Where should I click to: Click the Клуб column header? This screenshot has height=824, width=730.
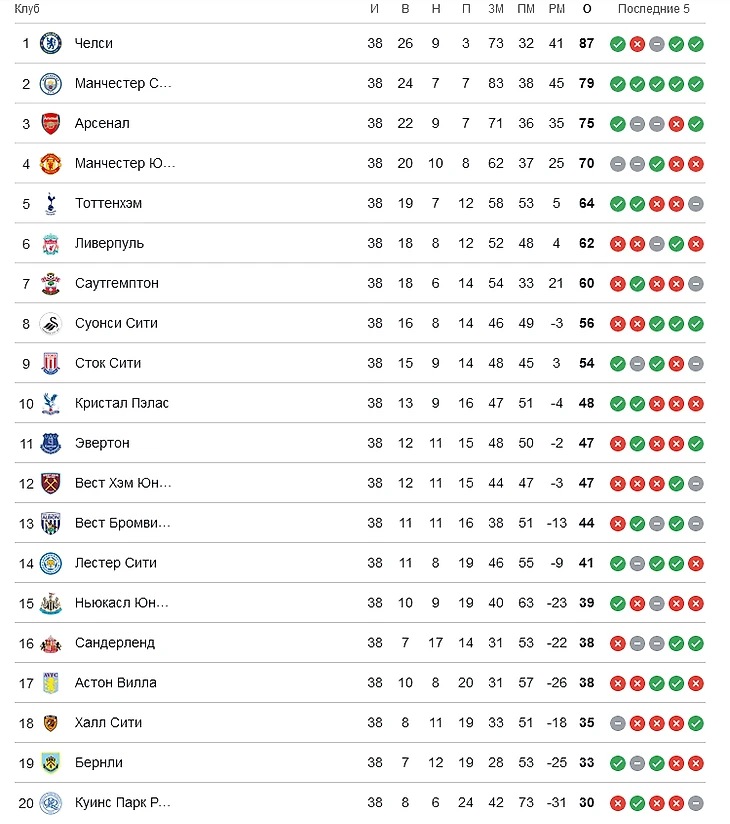[27, 9]
